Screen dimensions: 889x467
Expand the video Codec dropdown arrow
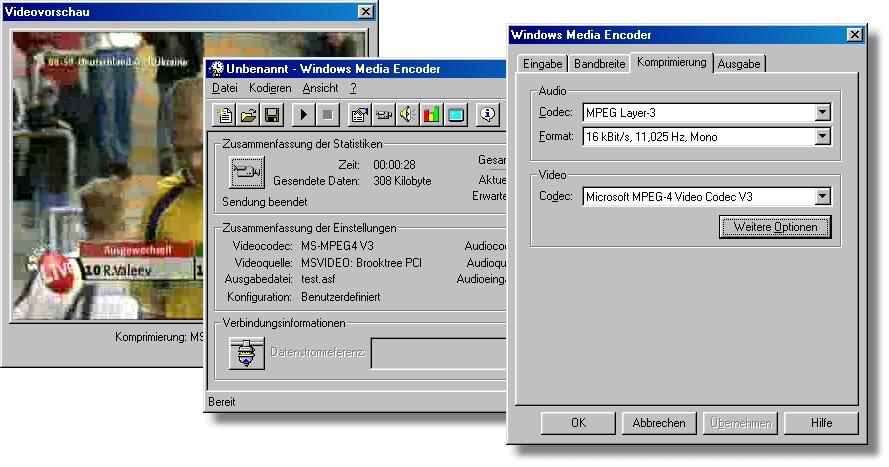pos(823,197)
